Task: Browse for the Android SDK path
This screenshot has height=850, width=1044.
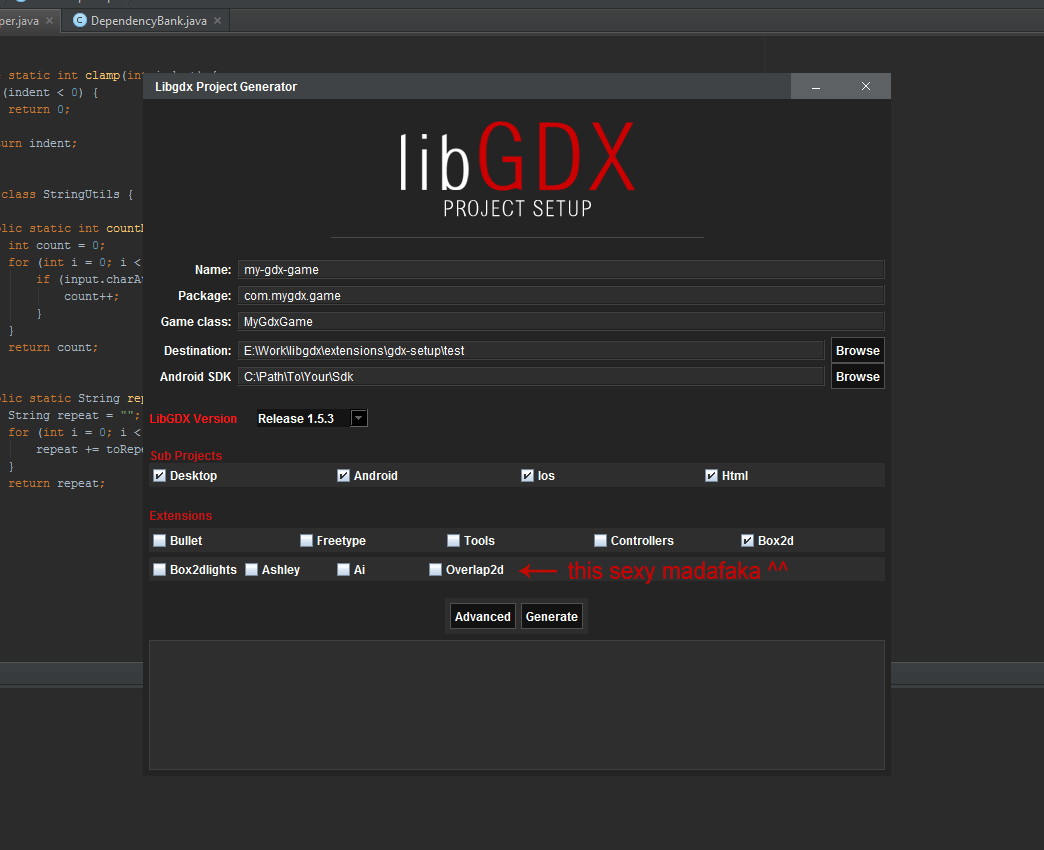Action: (858, 376)
